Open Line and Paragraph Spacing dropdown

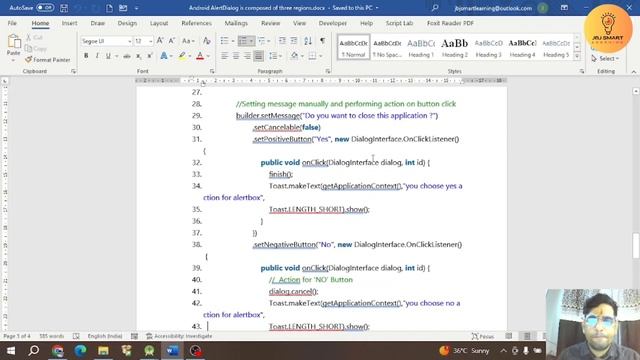(275, 56)
